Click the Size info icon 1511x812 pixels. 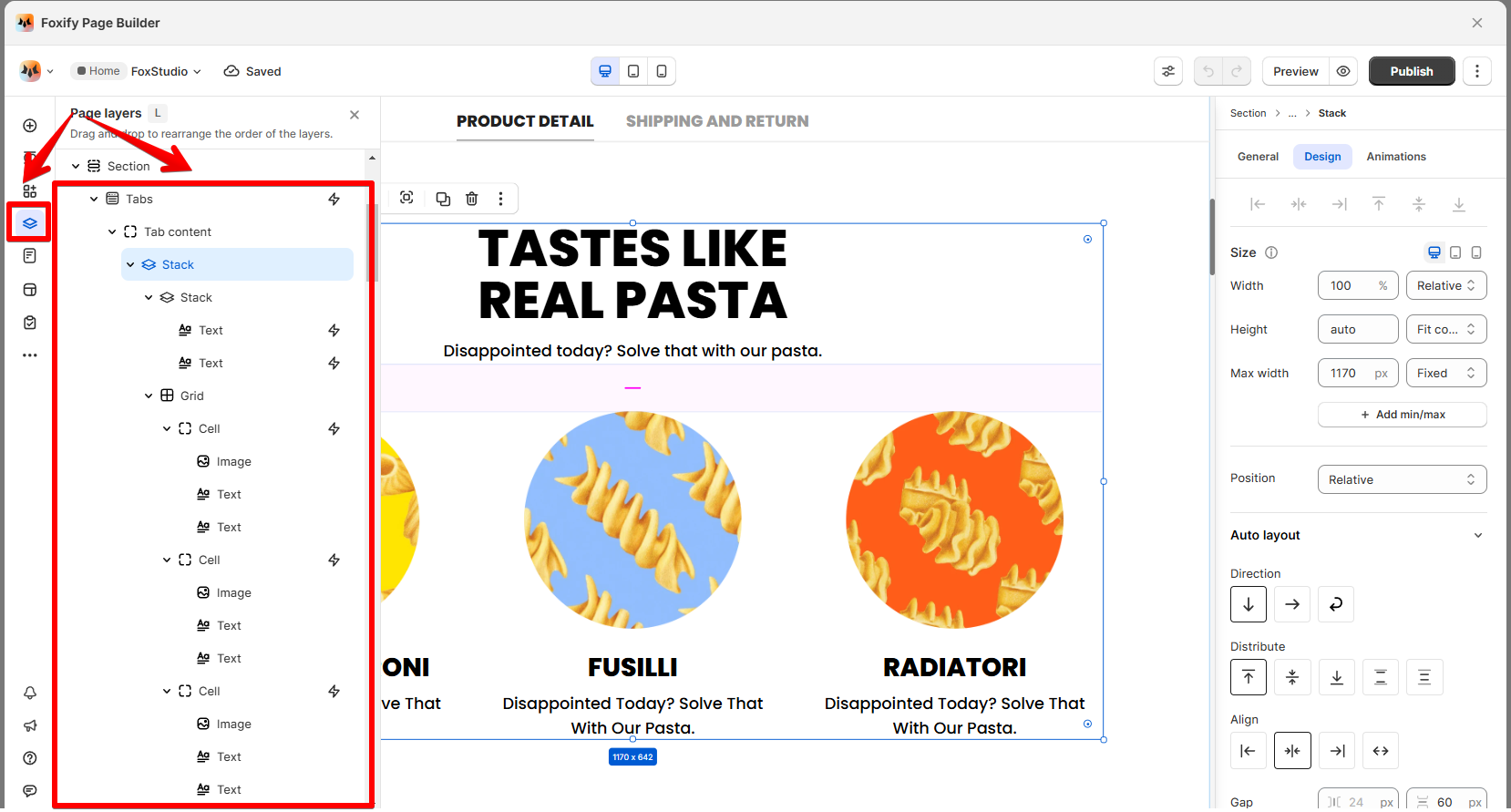point(1271,252)
